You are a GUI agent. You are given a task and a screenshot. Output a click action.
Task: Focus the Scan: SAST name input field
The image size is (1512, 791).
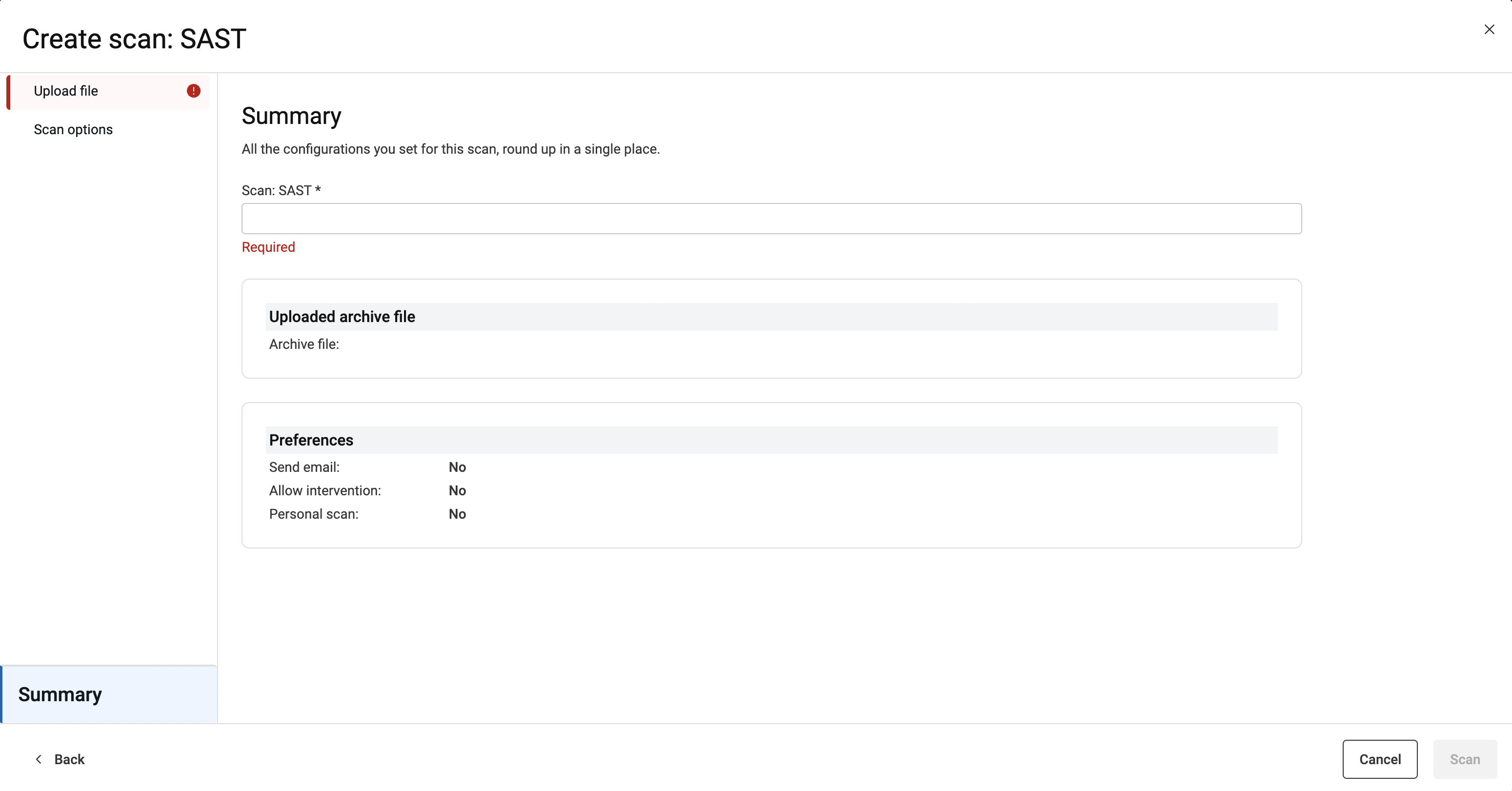coord(771,219)
